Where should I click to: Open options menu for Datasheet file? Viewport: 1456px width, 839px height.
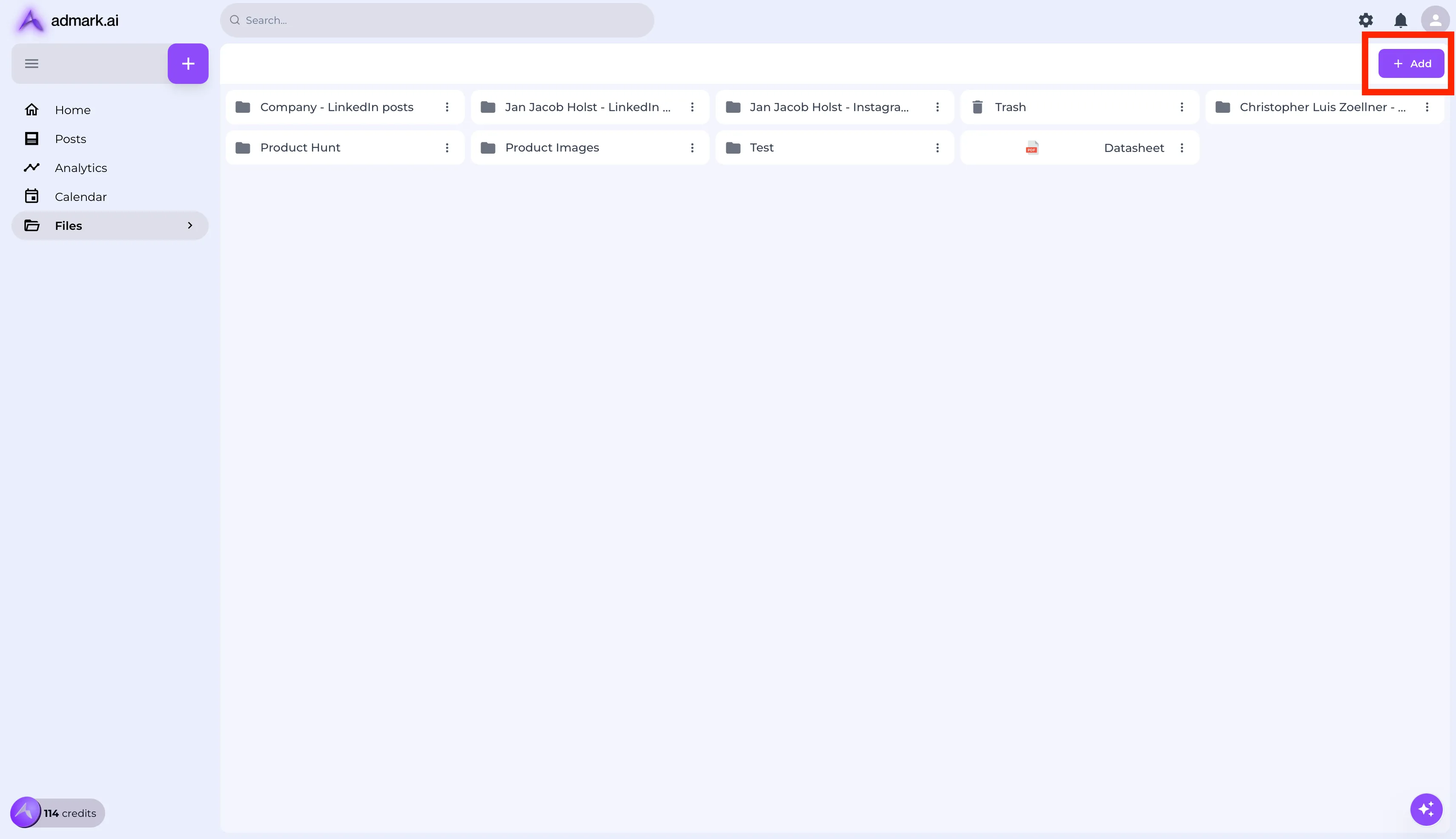(x=1181, y=148)
